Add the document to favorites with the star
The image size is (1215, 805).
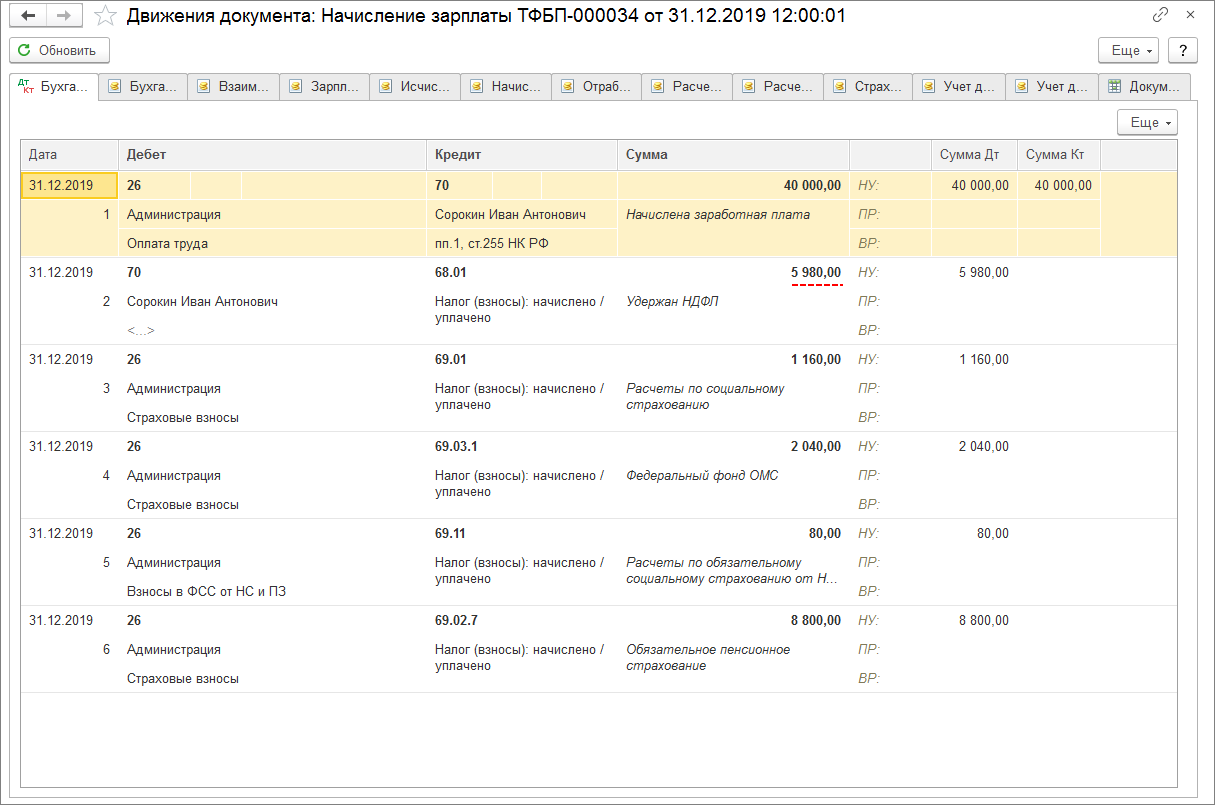tap(105, 16)
